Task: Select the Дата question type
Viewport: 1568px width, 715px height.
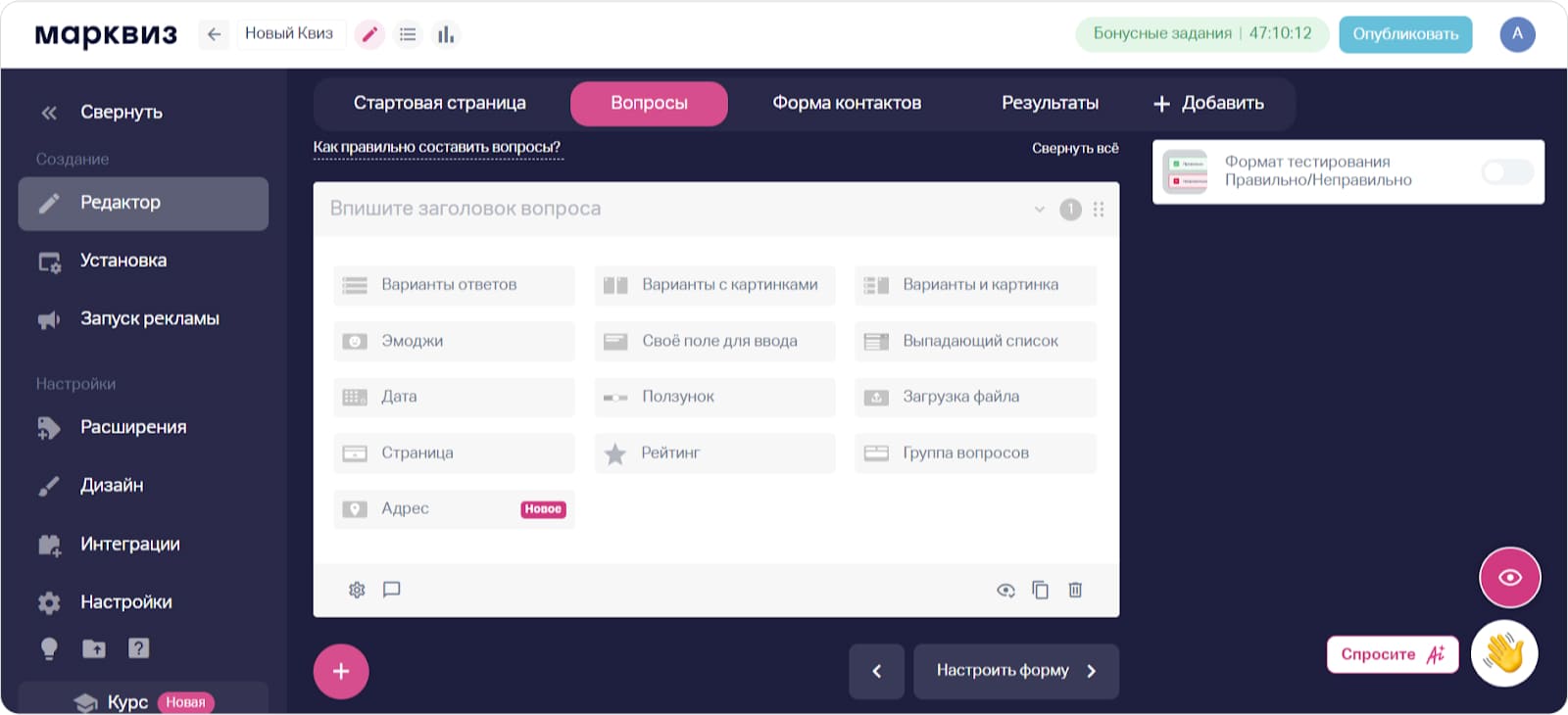Action: pyautogui.click(x=454, y=397)
